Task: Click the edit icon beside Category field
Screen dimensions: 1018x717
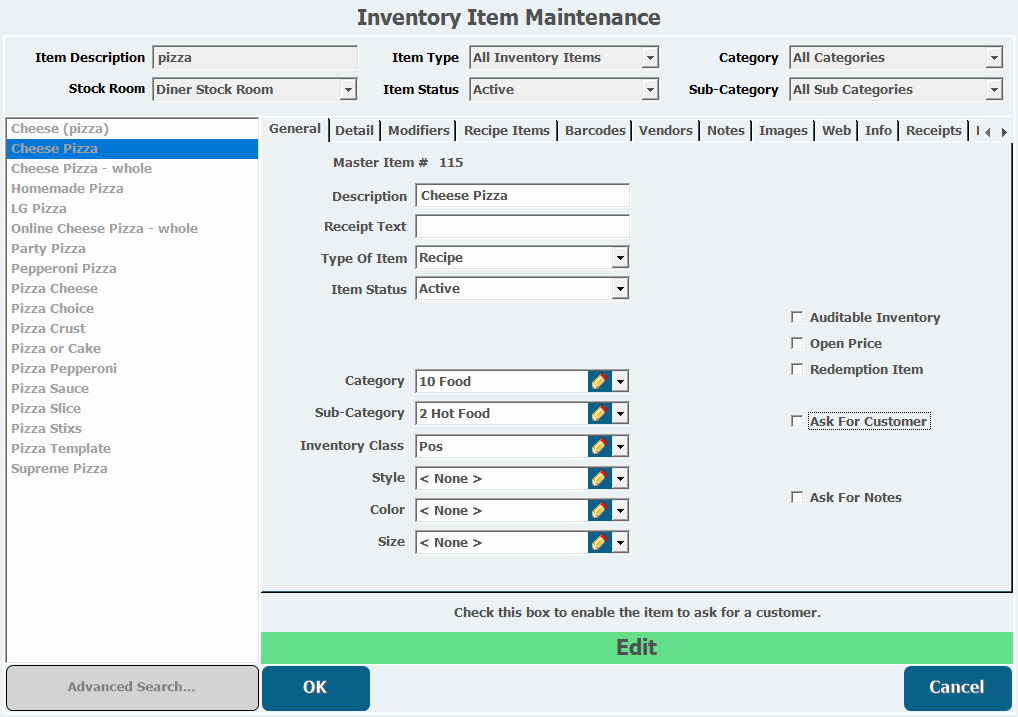Action: tap(599, 381)
